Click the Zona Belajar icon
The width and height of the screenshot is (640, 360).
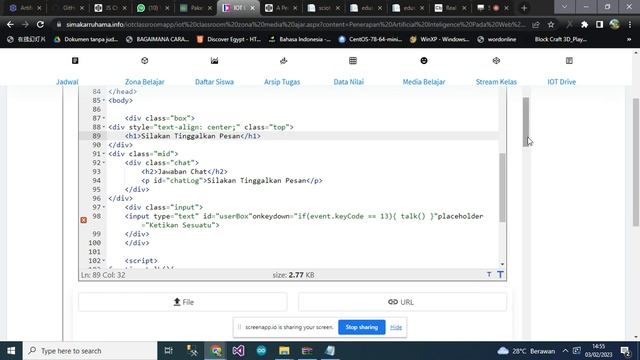point(144,61)
